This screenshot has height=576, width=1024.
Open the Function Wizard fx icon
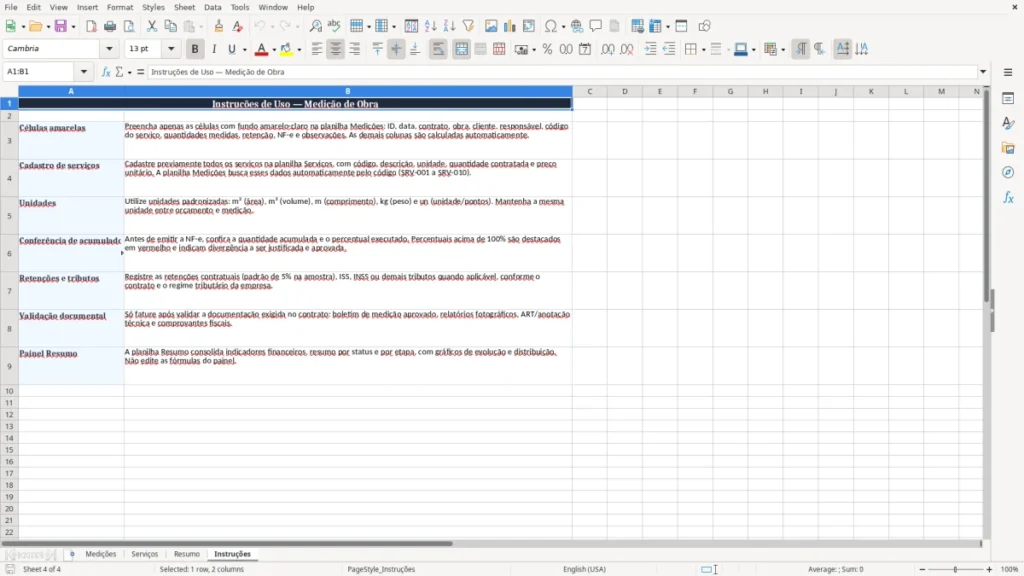pos(106,72)
